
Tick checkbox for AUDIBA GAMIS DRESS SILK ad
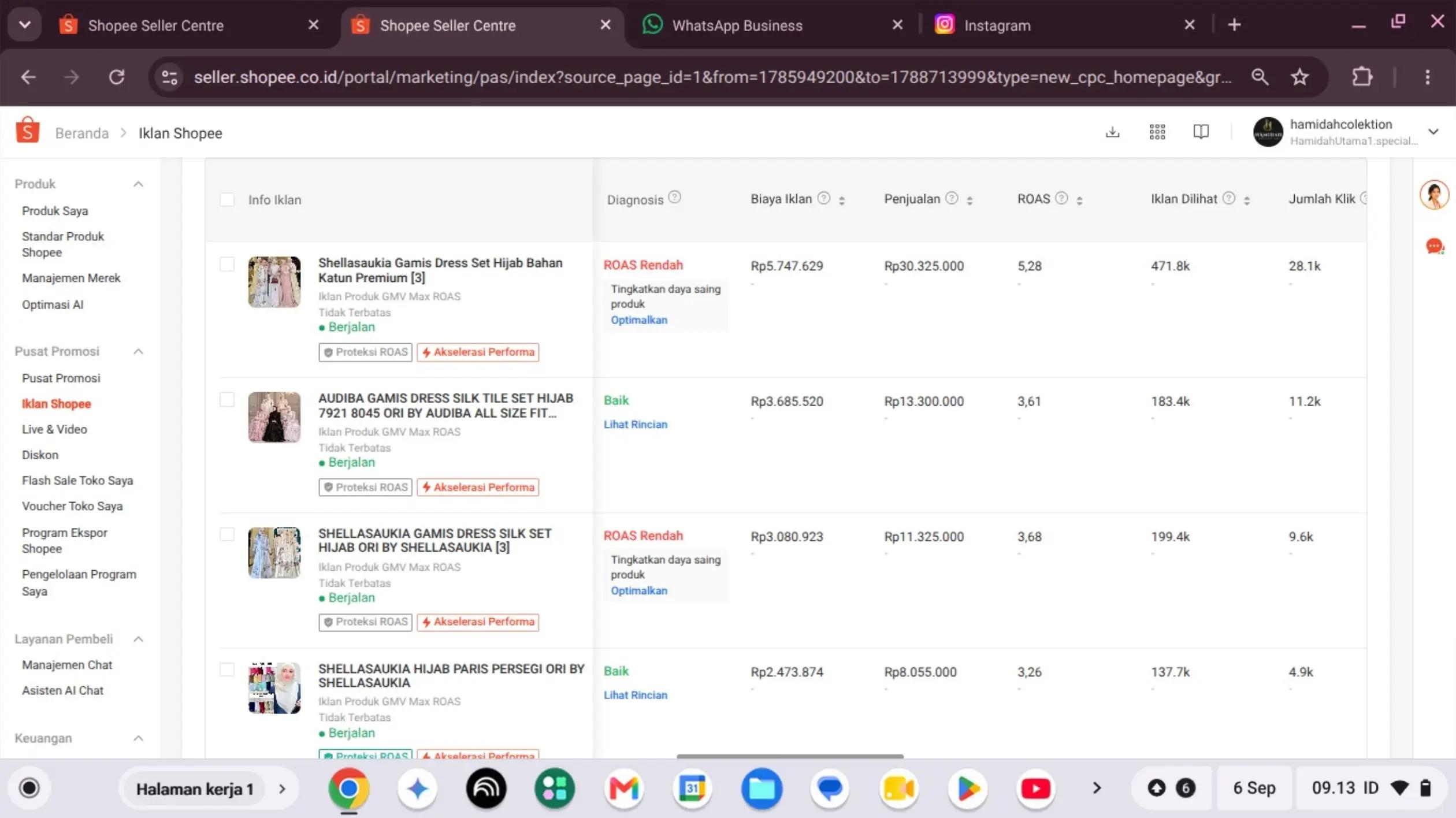(227, 400)
